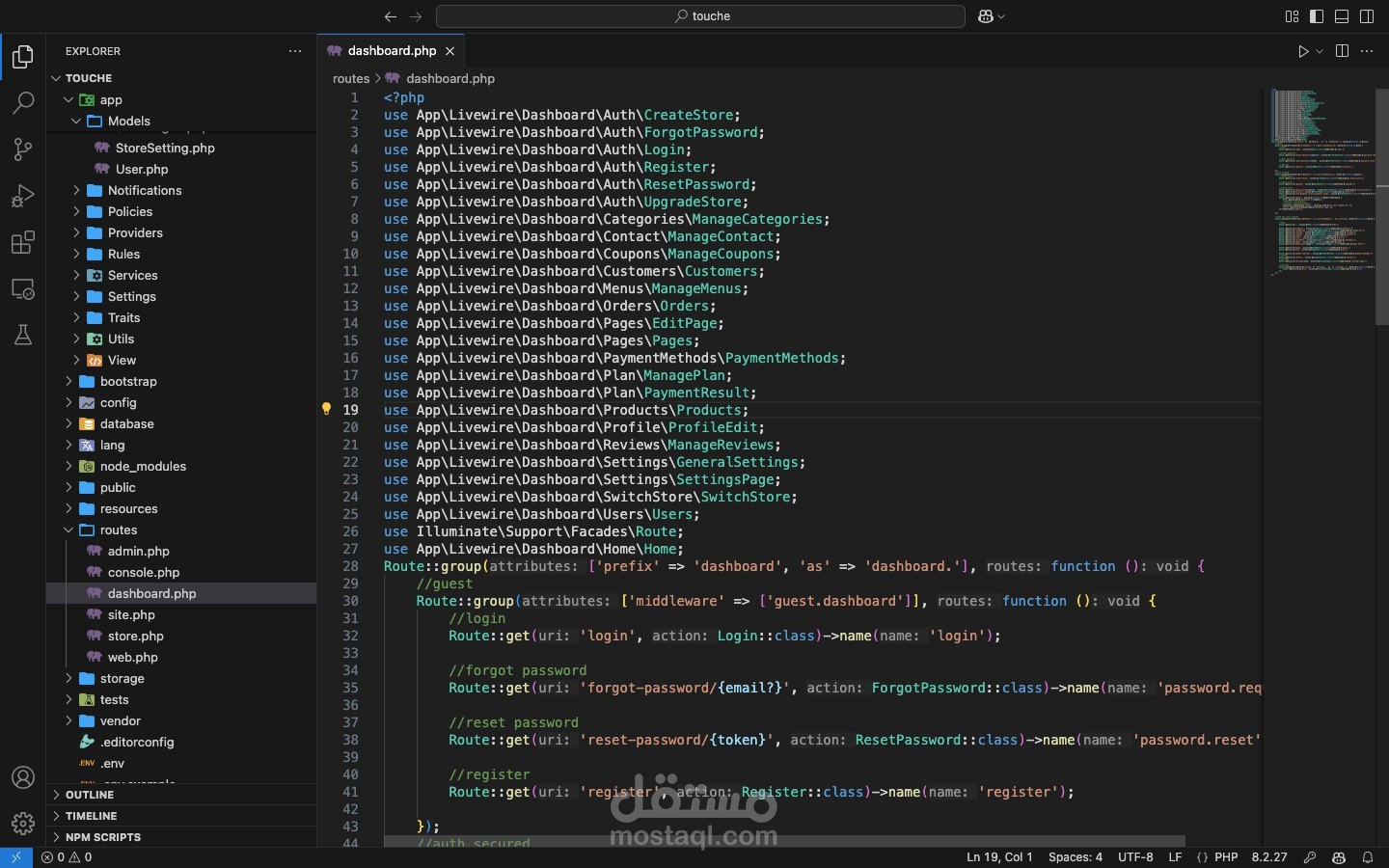Toggle the primary side bar visibility
1389x868 pixels.
pos(1317,16)
